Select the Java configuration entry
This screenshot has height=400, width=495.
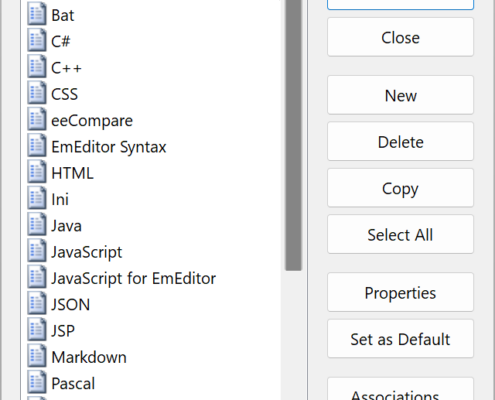click(x=66, y=226)
